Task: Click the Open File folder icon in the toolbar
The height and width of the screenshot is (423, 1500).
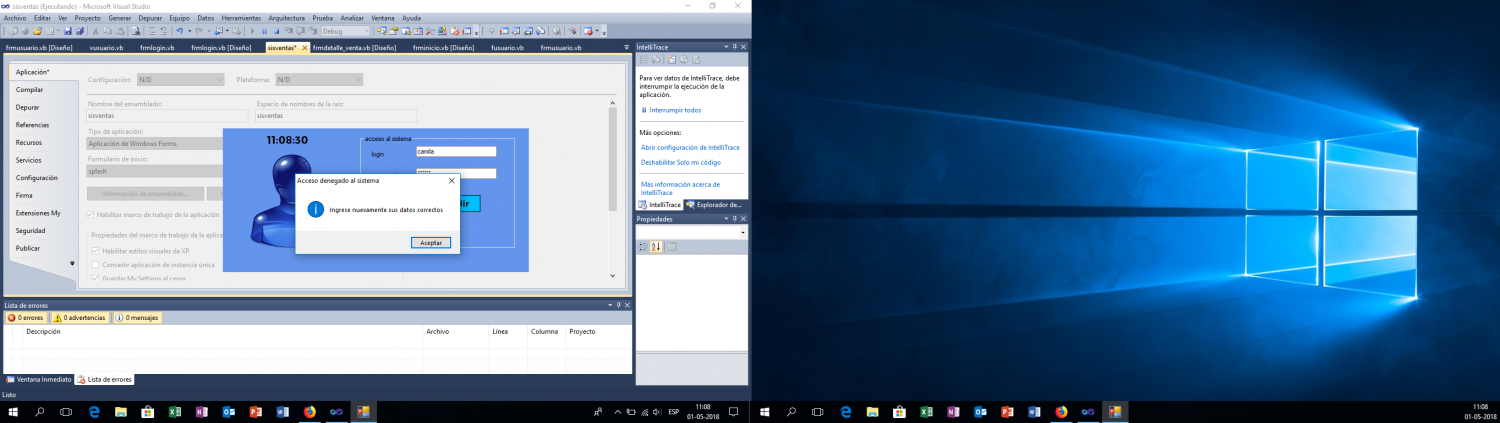Action: tap(37, 31)
